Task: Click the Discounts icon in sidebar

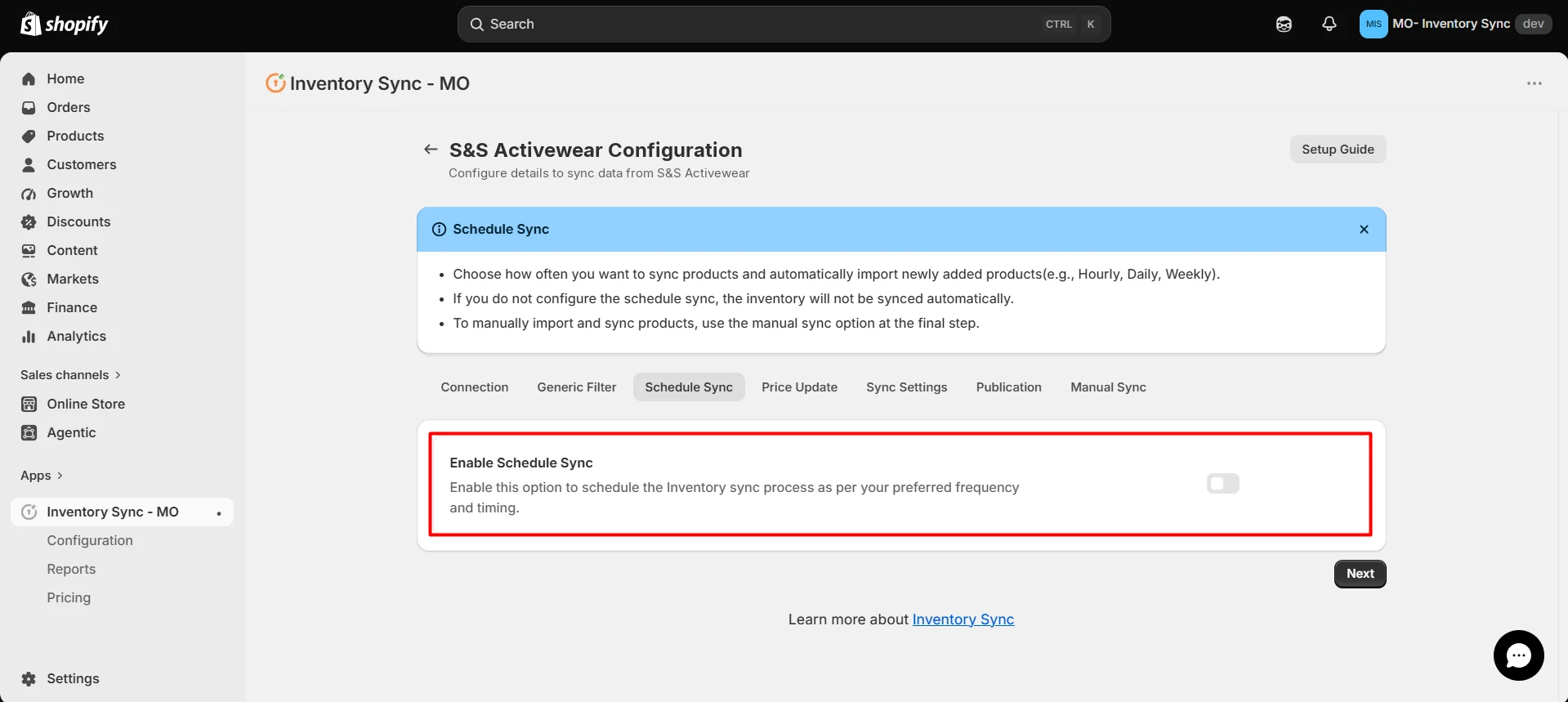Action: 29,222
